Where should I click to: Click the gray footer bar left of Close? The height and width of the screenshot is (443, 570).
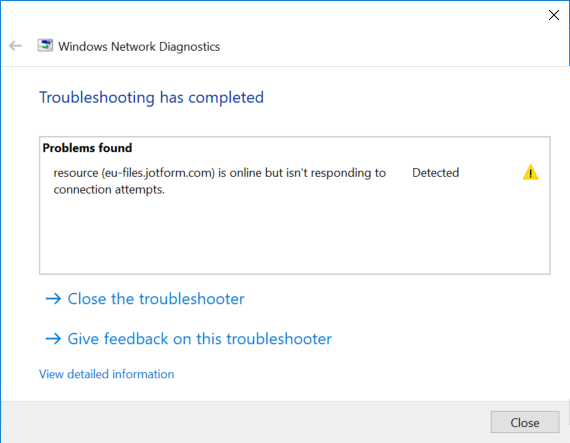(x=244, y=422)
